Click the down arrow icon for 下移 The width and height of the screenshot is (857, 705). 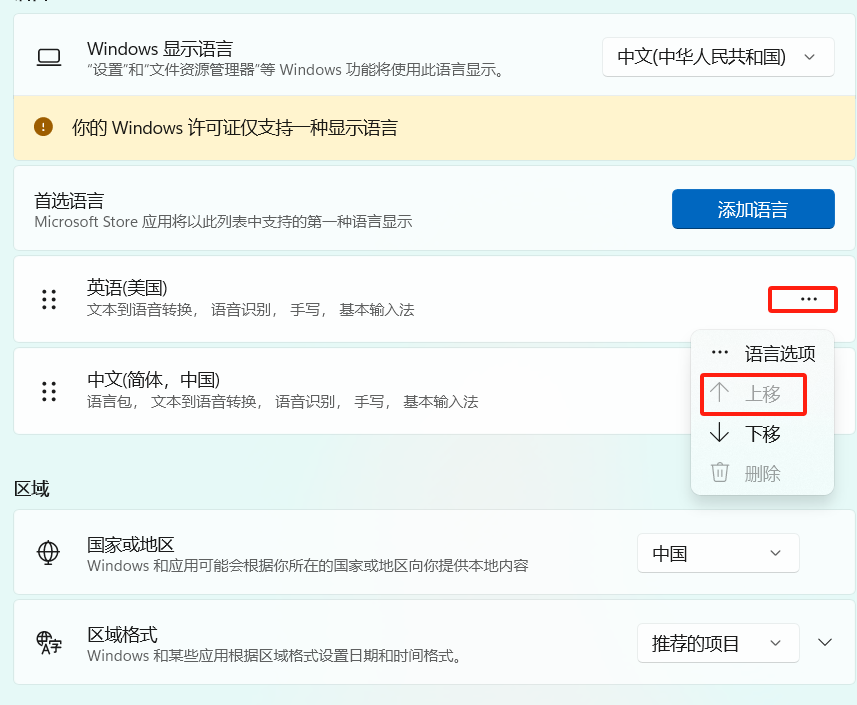tap(719, 432)
